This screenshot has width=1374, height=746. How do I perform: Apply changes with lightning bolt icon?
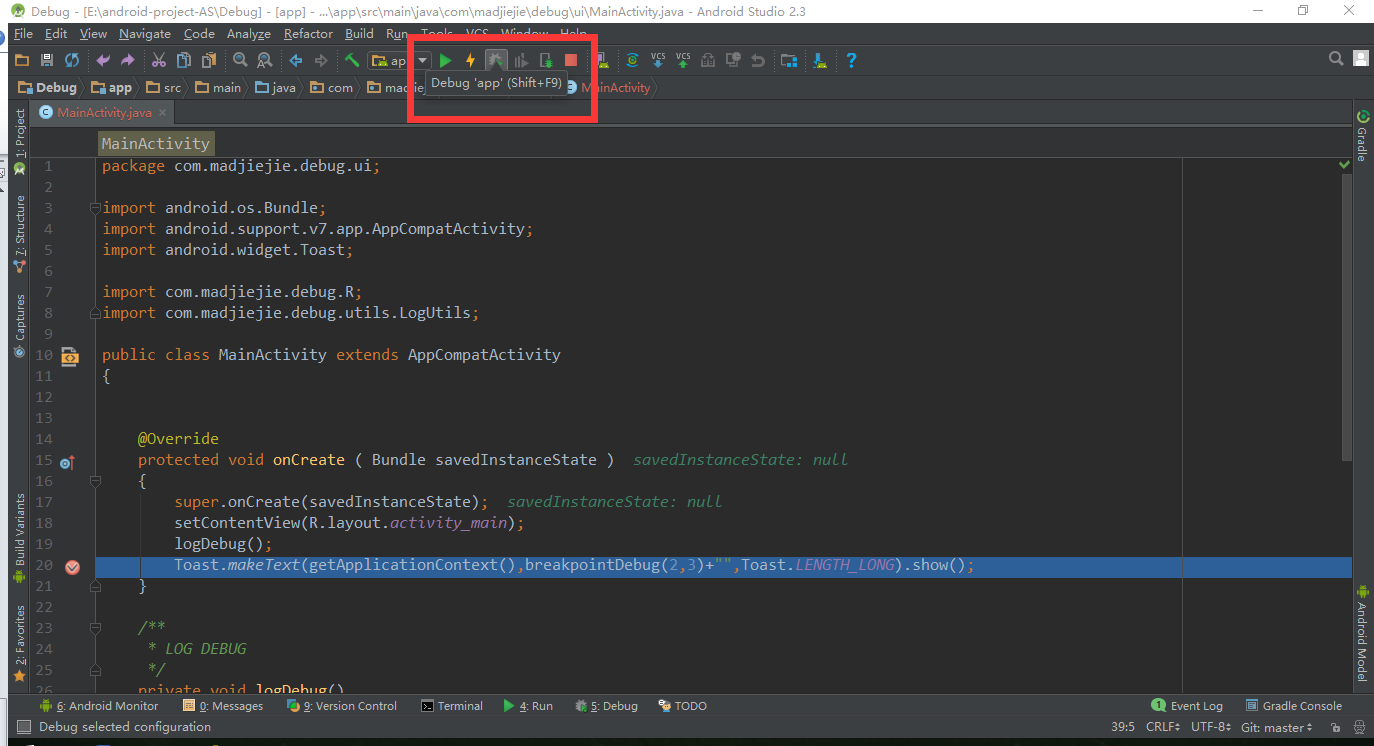(x=470, y=60)
